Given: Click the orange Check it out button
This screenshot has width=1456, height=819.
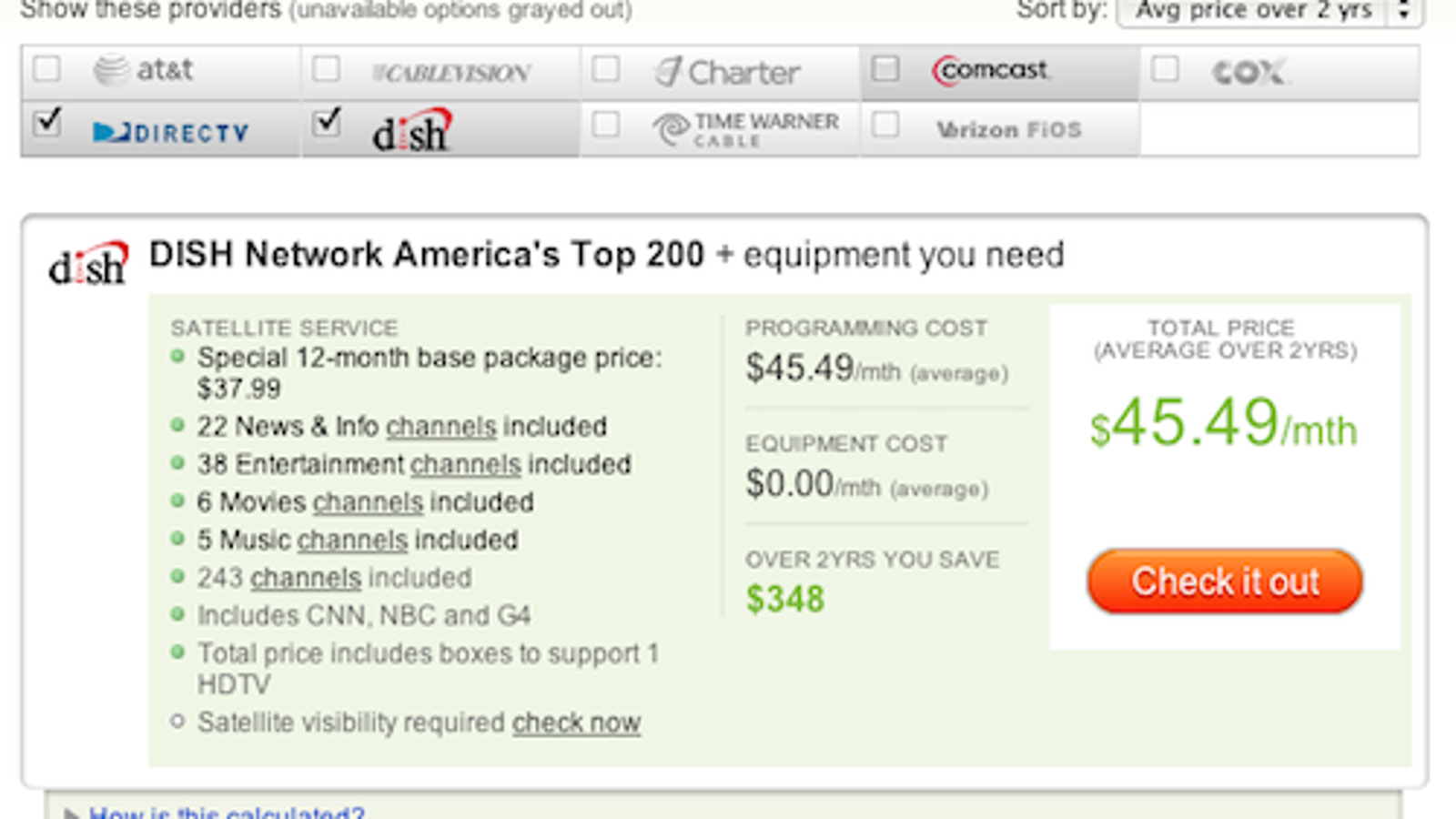Looking at the screenshot, I should tap(1225, 581).
